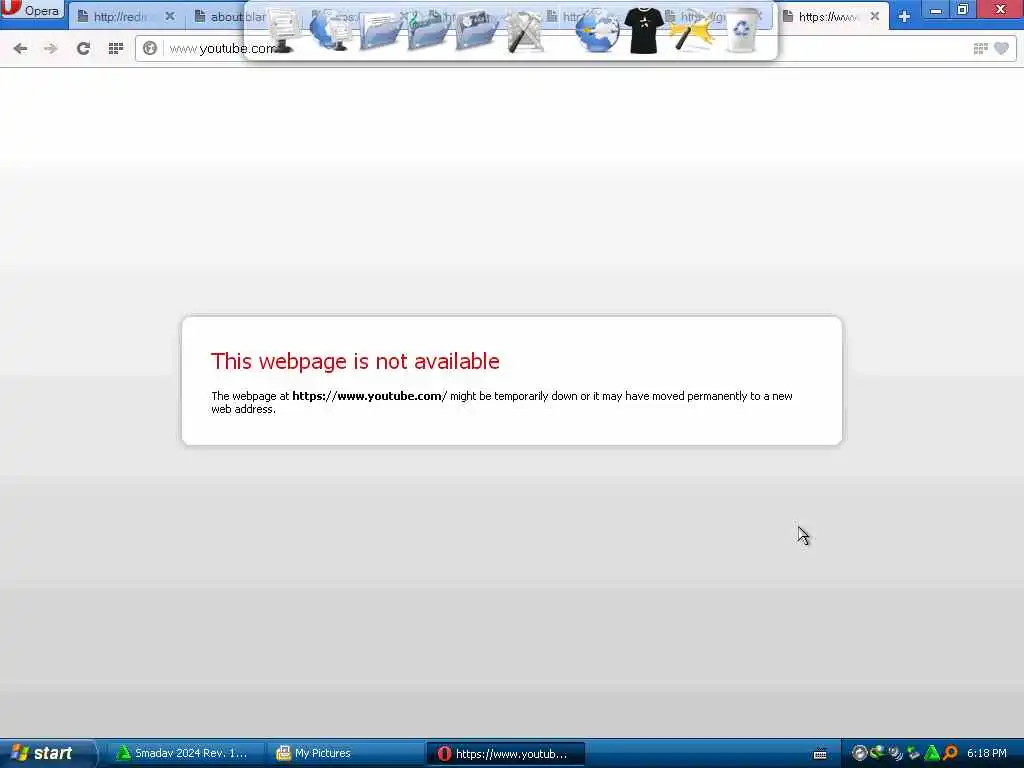
Task: Close the http://redir tab
Action: [x=170, y=16]
